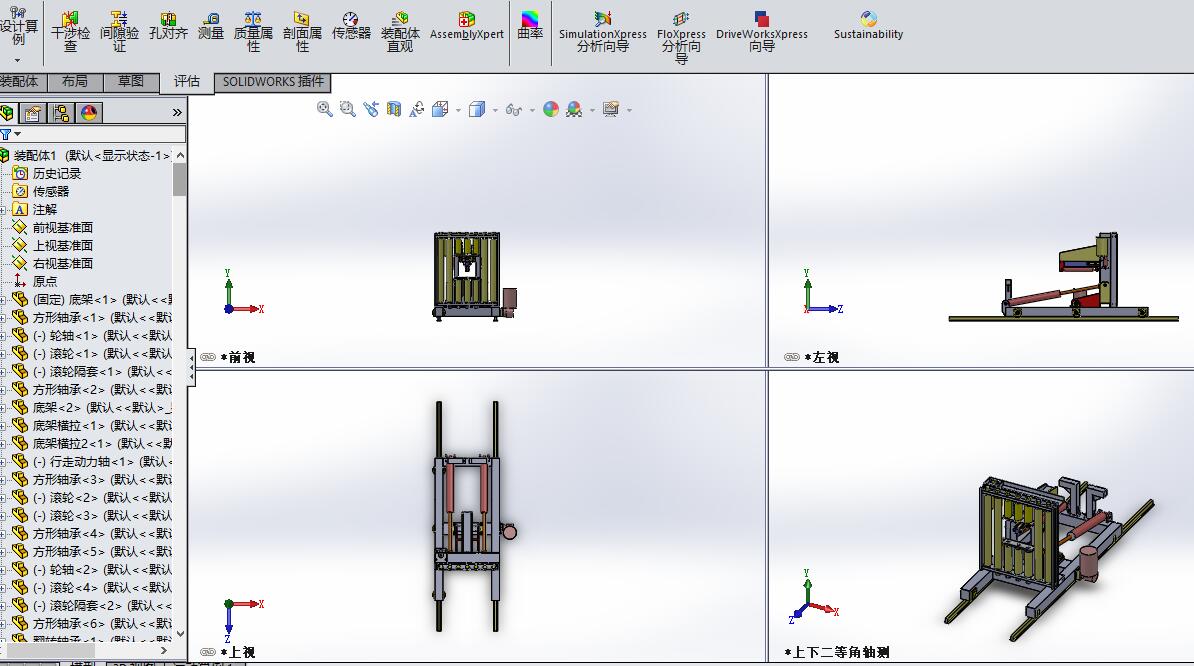Select the 评估 evaluate tab
This screenshot has width=1194, height=666.
click(187, 81)
